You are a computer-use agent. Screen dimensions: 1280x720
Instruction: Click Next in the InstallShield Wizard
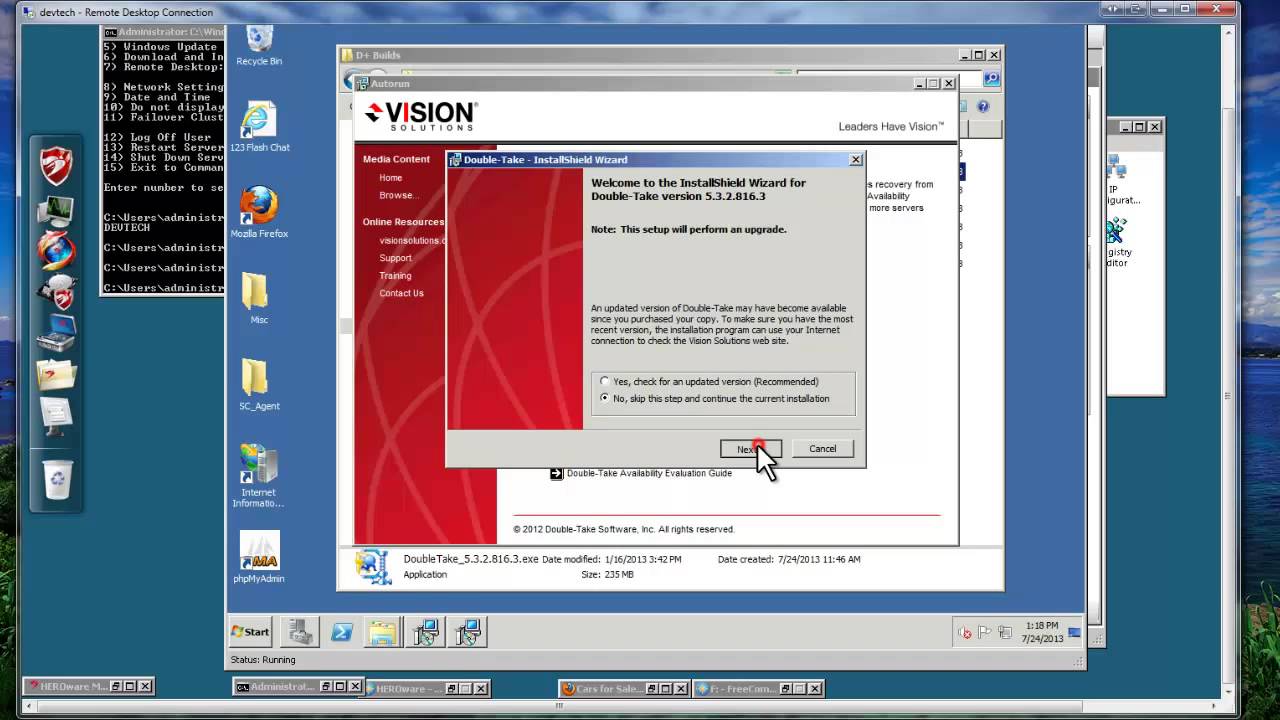(x=750, y=449)
